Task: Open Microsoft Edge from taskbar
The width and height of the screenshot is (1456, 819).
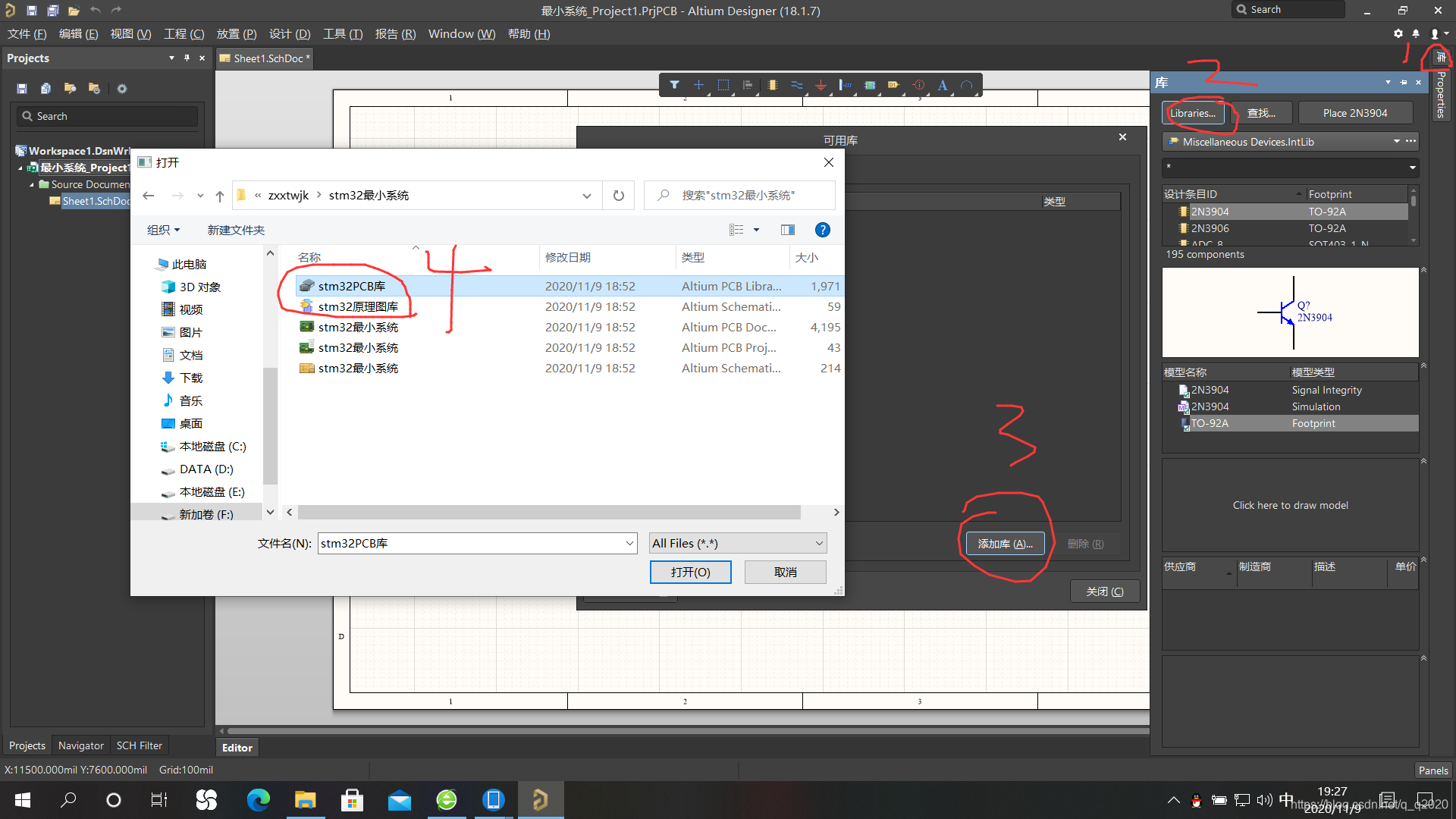Action: point(258,800)
